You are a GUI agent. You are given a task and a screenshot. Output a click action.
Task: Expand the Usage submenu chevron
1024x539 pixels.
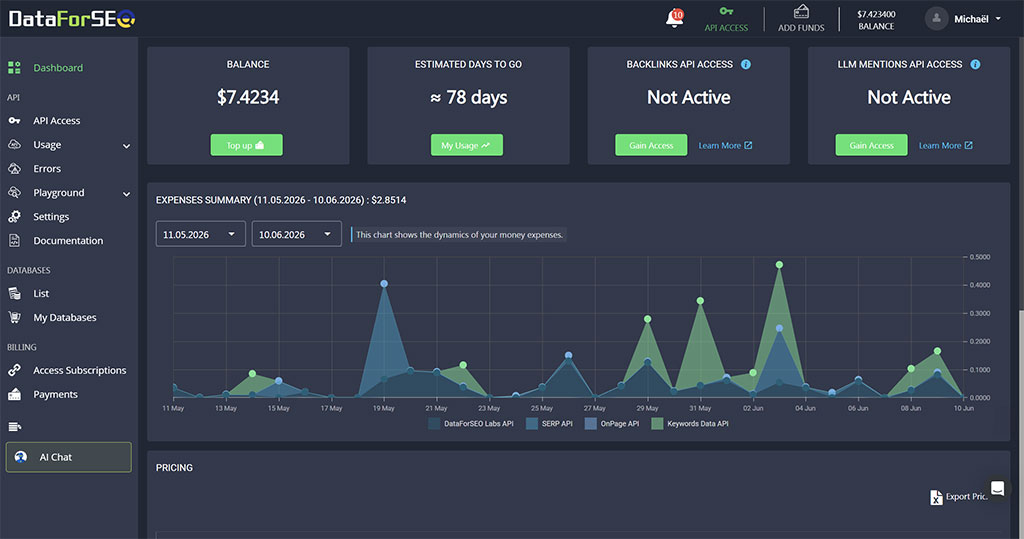(126, 146)
